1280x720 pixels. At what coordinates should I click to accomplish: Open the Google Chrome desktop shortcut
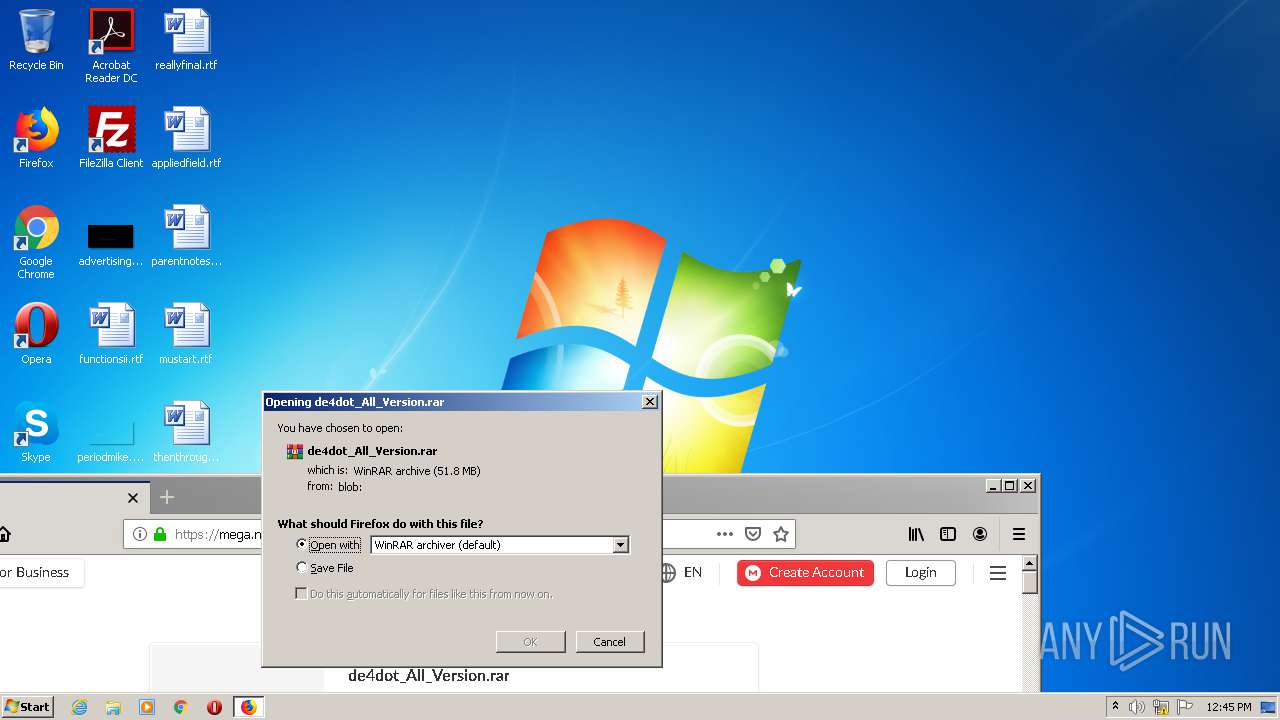click(36, 242)
